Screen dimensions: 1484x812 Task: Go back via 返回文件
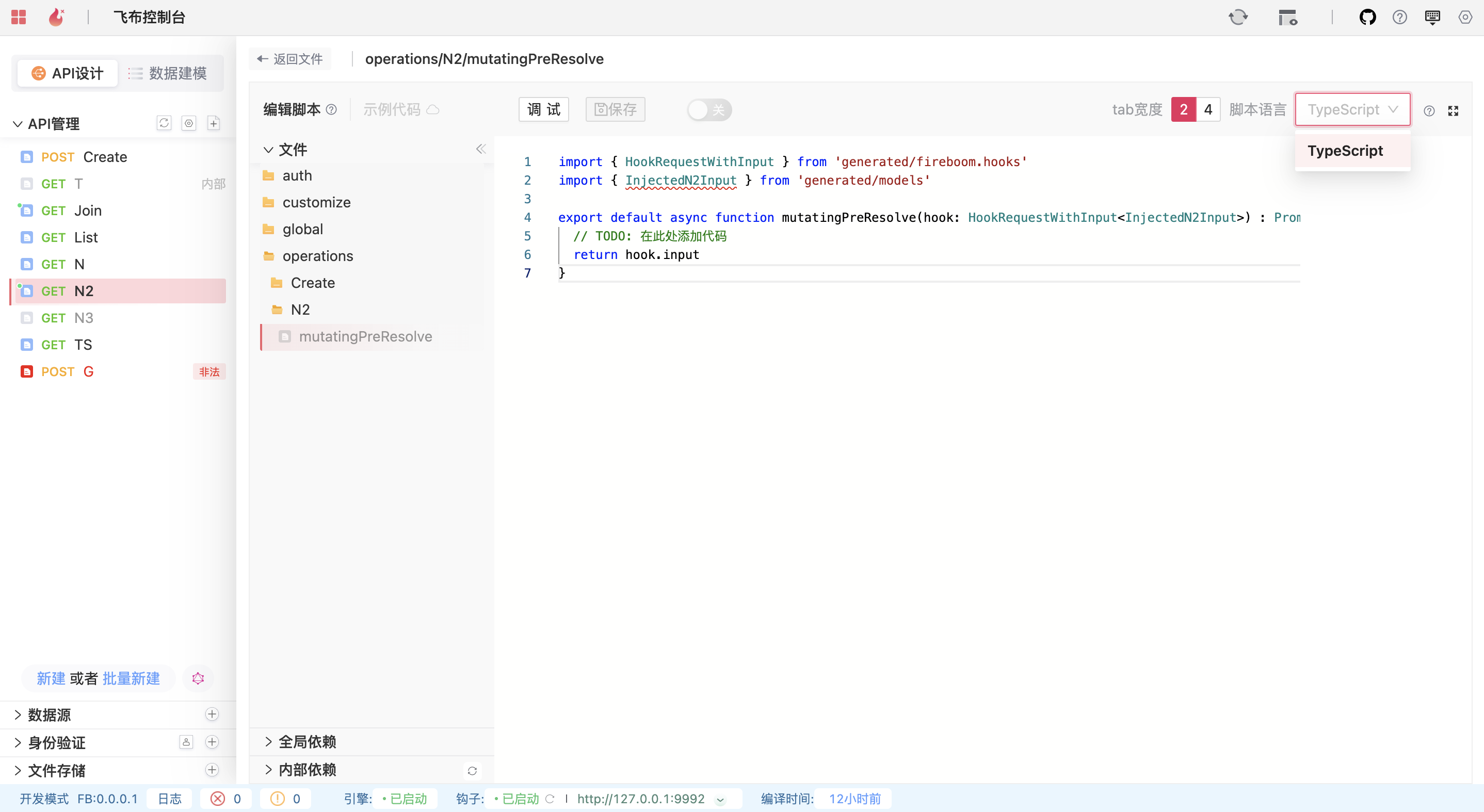coord(290,59)
